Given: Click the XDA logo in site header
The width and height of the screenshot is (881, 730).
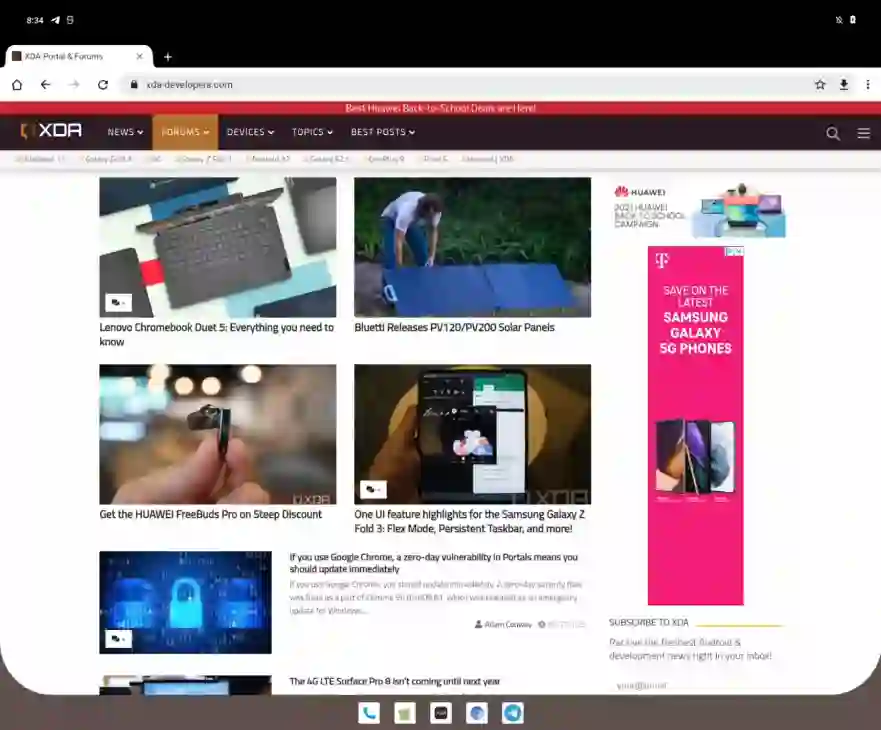Looking at the screenshot, I should [51, 131].
